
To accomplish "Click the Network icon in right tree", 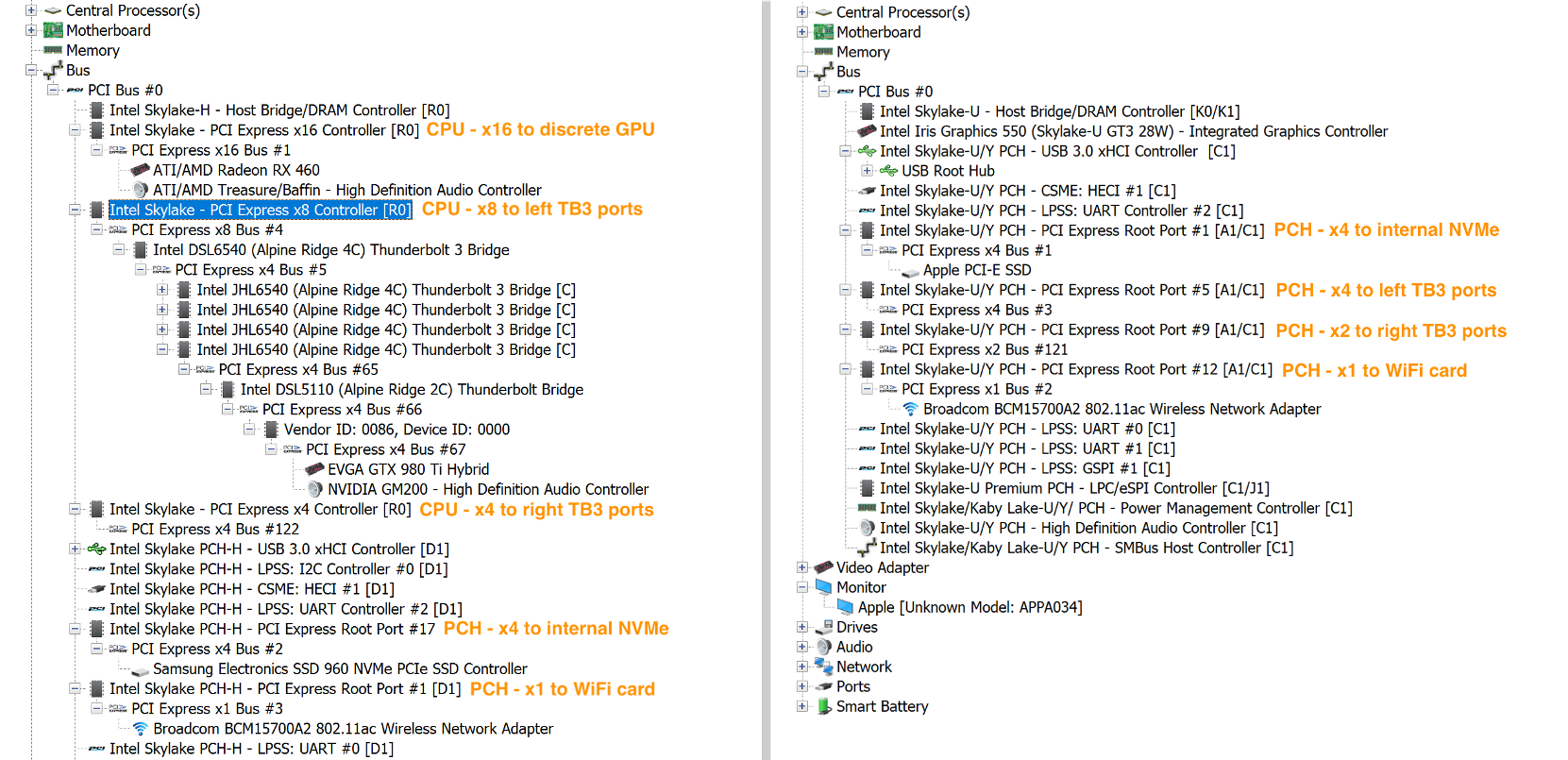I will (823, 667).
